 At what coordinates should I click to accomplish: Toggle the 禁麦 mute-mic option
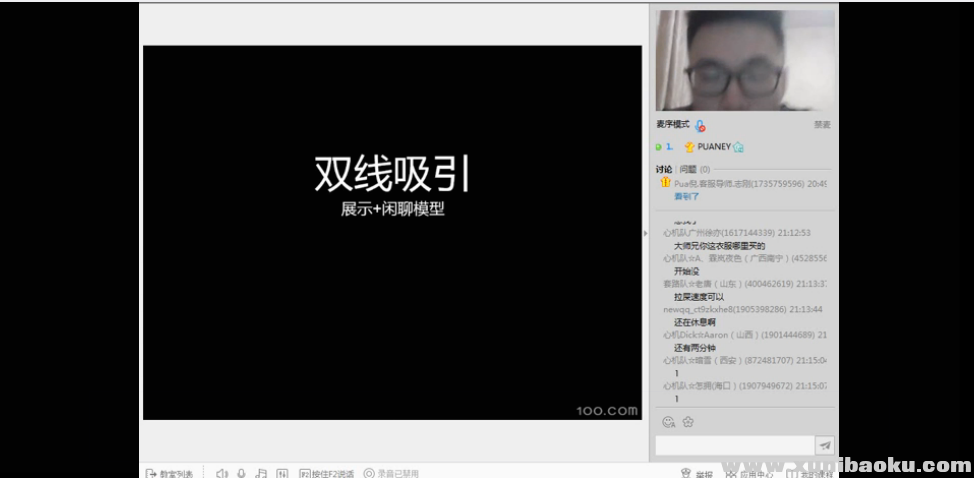pyautogui.click(x=821, y=125)
